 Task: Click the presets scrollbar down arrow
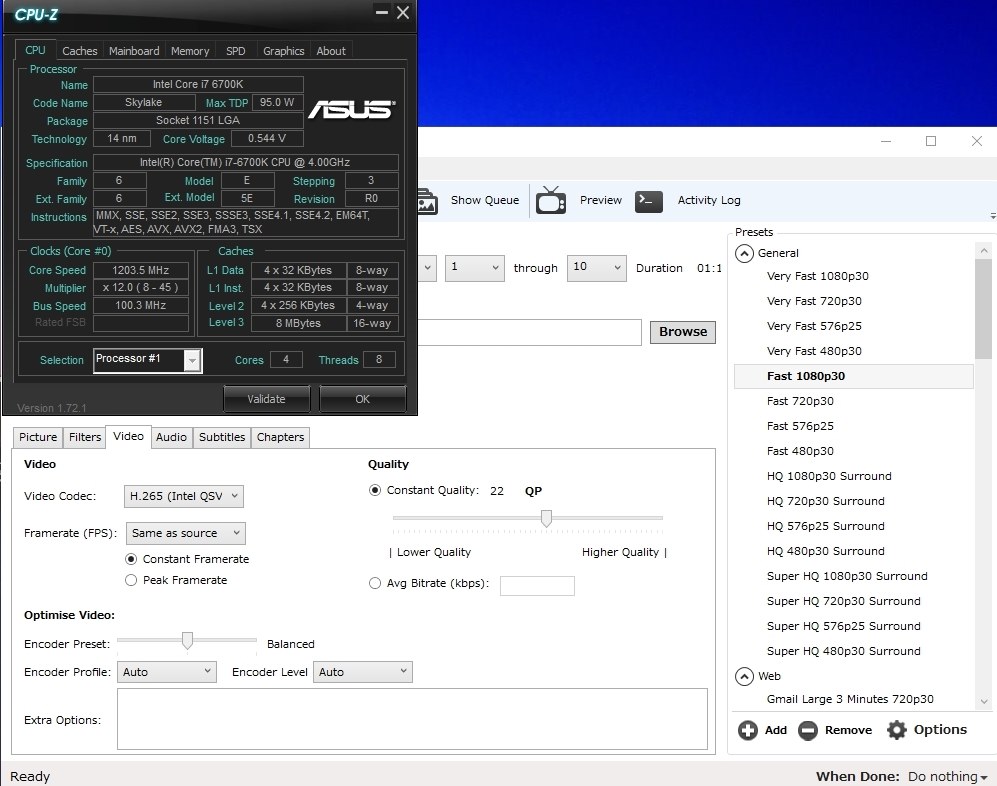984,702
